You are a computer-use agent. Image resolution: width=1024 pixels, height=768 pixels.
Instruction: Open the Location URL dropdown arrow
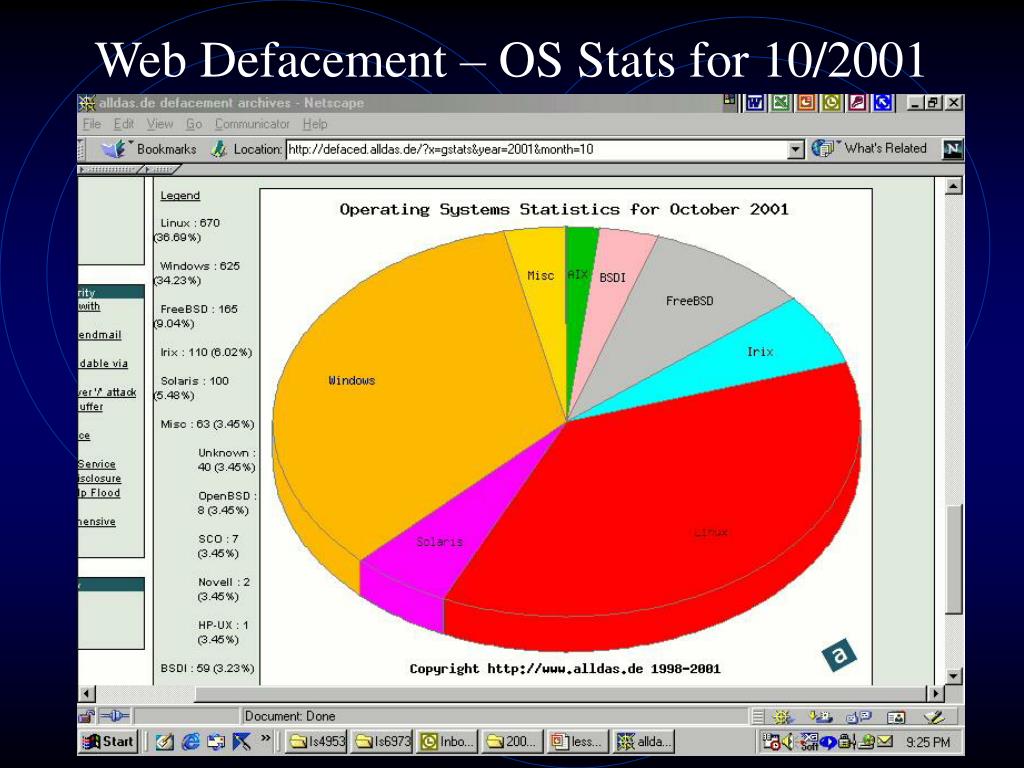tap(795, 150)
